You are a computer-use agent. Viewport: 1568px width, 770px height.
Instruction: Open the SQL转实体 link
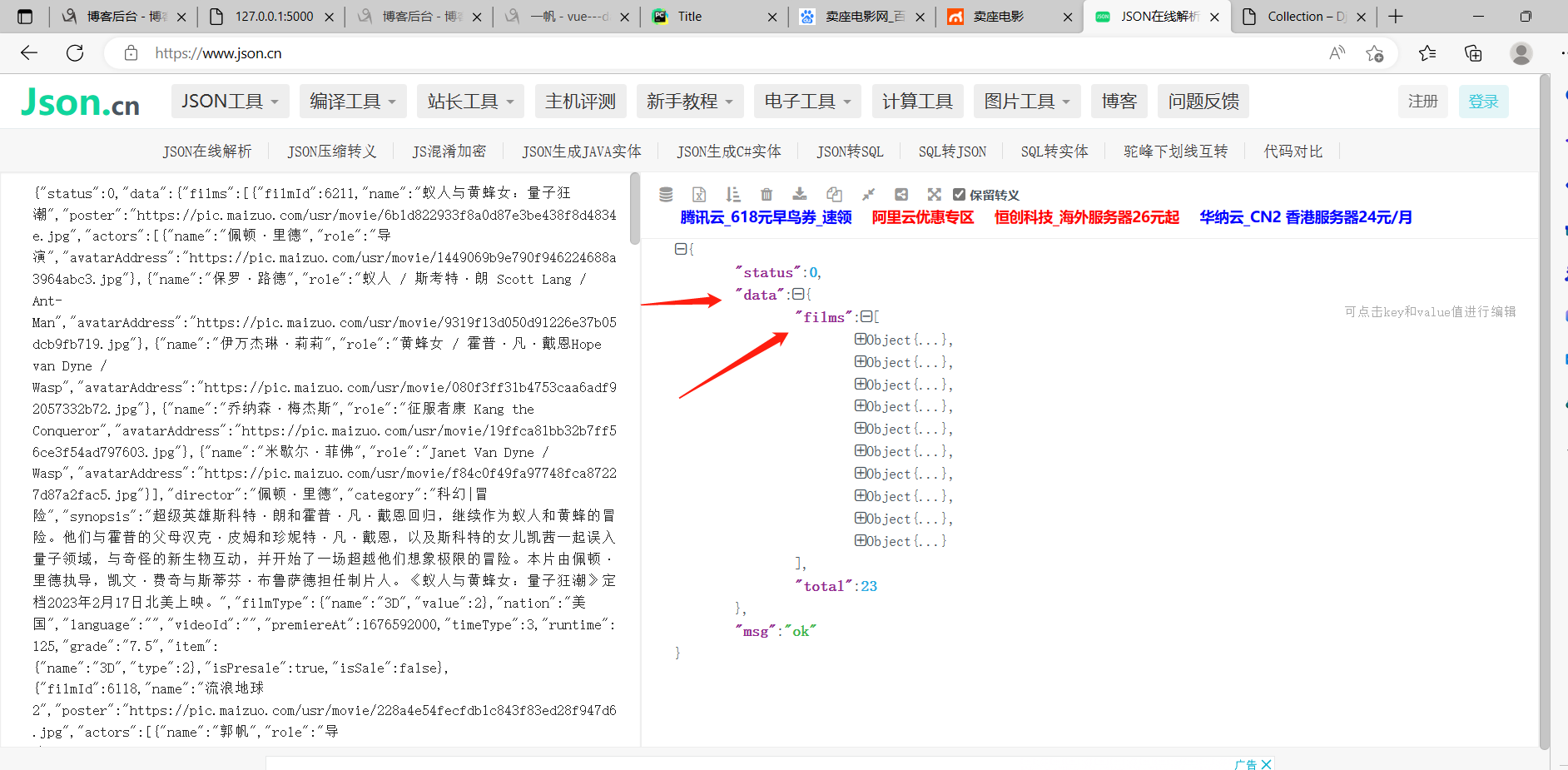point(1054,152)
